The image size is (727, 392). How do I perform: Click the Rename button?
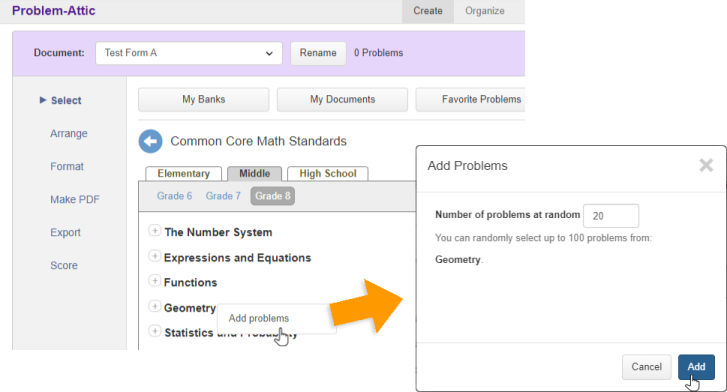(318, 53)
